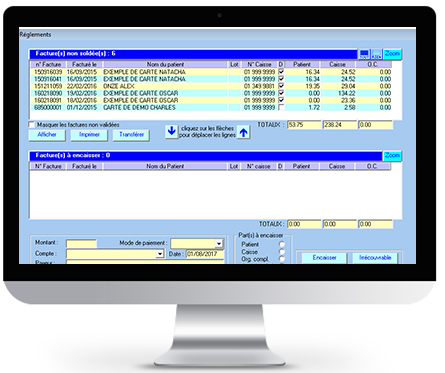445x373 pixels.
Task: Click the dark blue icon left of Zoom
Action: 364,54
